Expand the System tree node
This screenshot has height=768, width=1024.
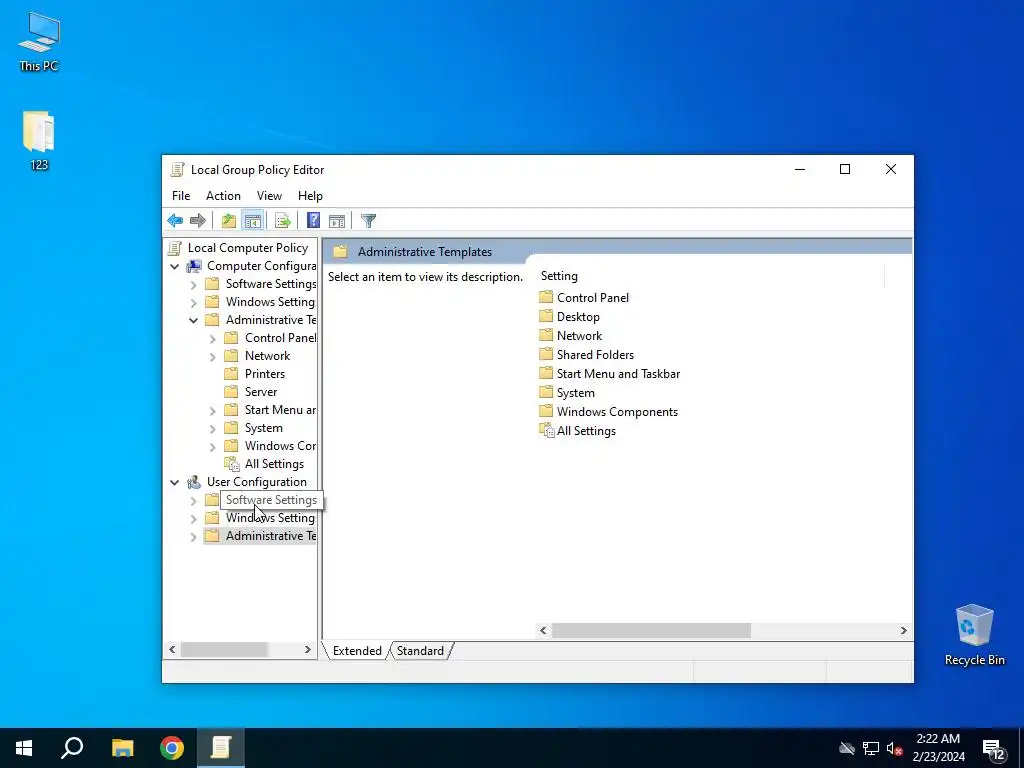click(212, 429)
